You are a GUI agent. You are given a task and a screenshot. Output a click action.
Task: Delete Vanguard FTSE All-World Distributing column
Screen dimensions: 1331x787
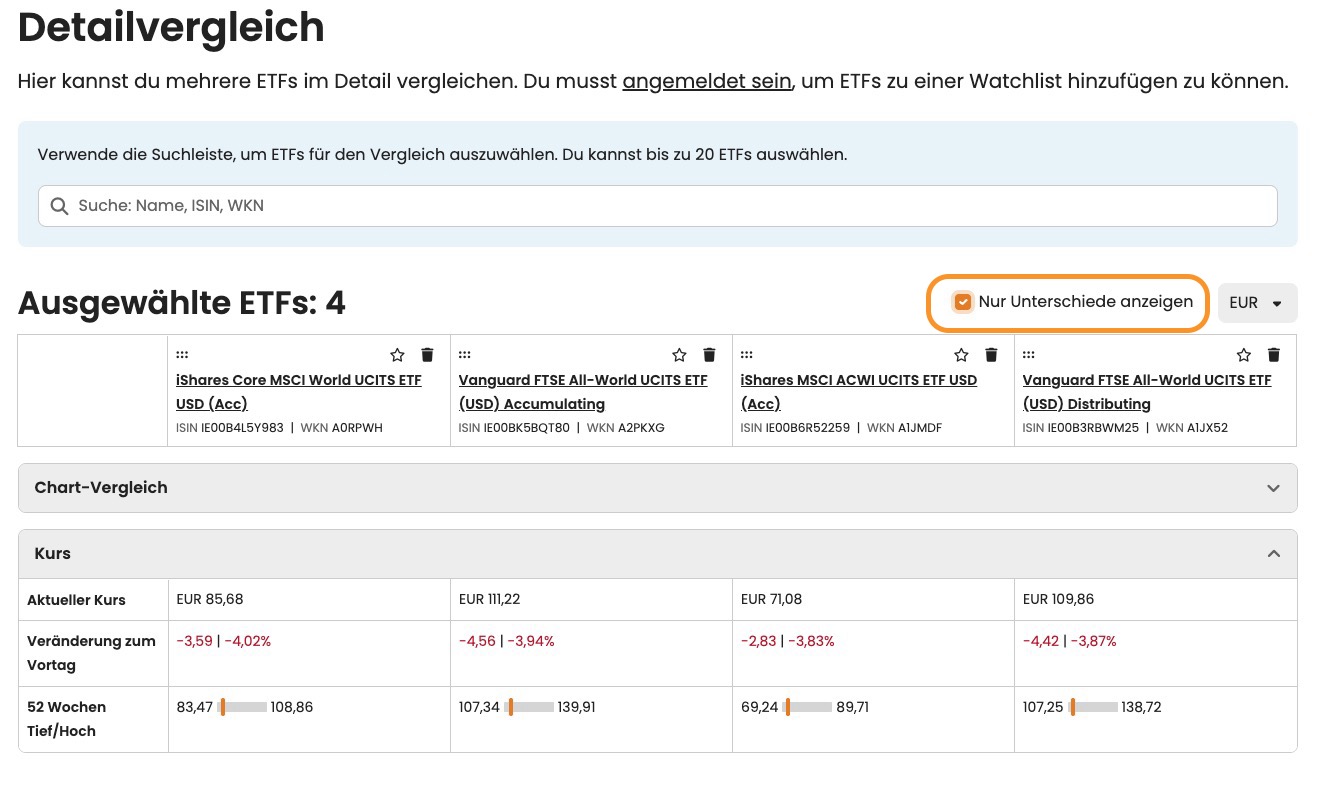tap(1273, 355)
